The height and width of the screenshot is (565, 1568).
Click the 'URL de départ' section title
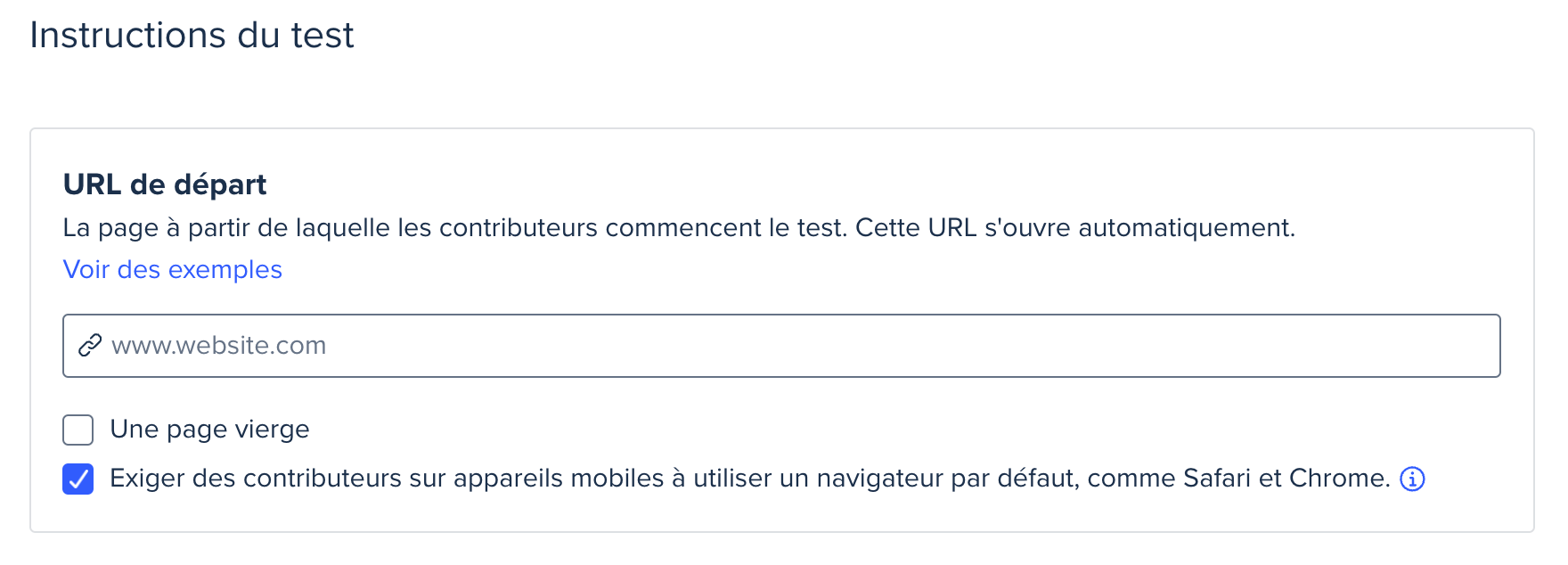click(x=164, y=184)
